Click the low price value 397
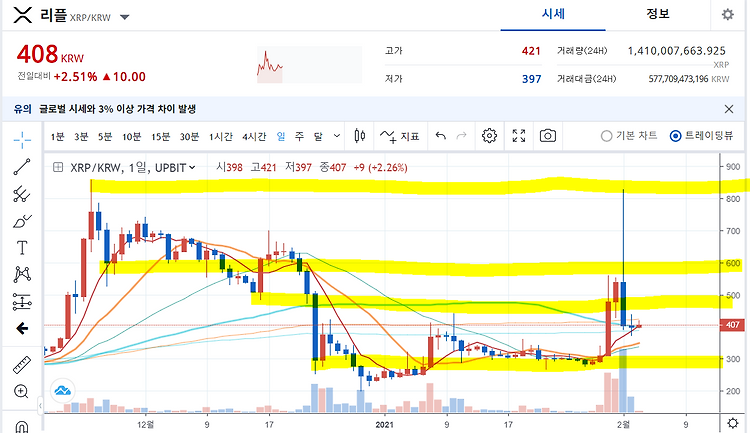 pyautogui.click(x=531, y=79)
